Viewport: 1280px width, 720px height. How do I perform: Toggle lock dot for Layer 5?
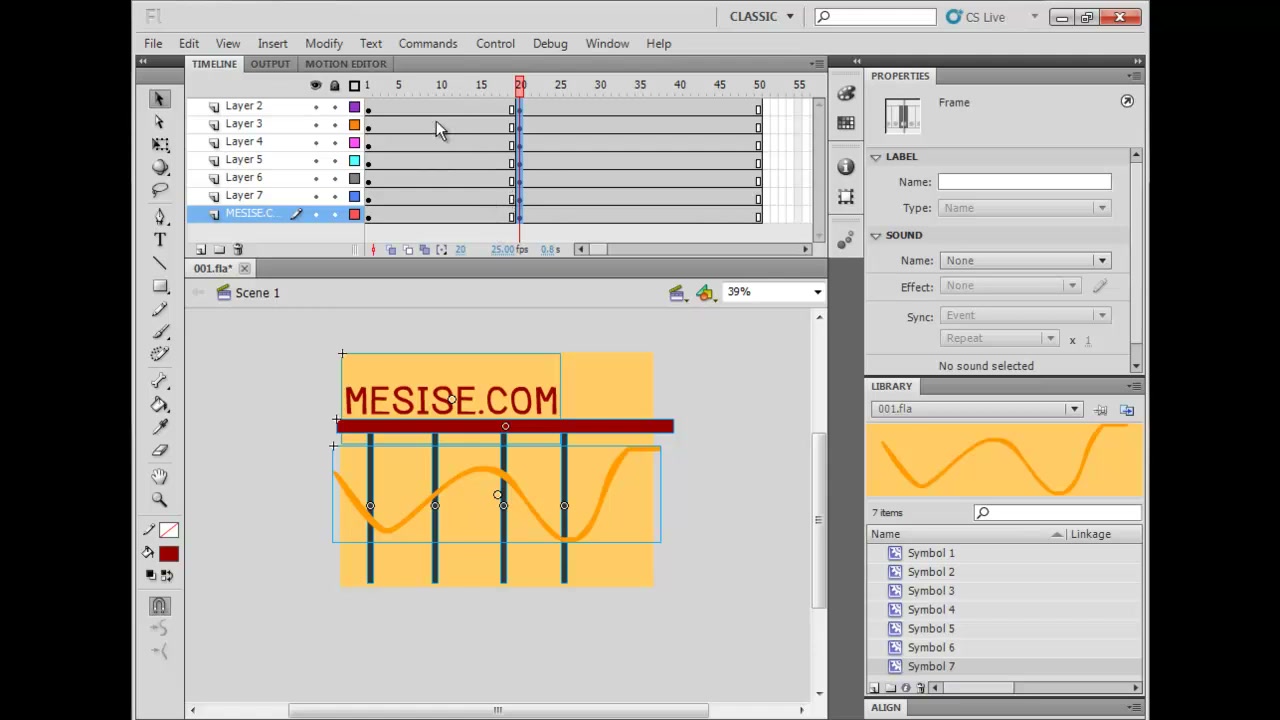[335, 161]
